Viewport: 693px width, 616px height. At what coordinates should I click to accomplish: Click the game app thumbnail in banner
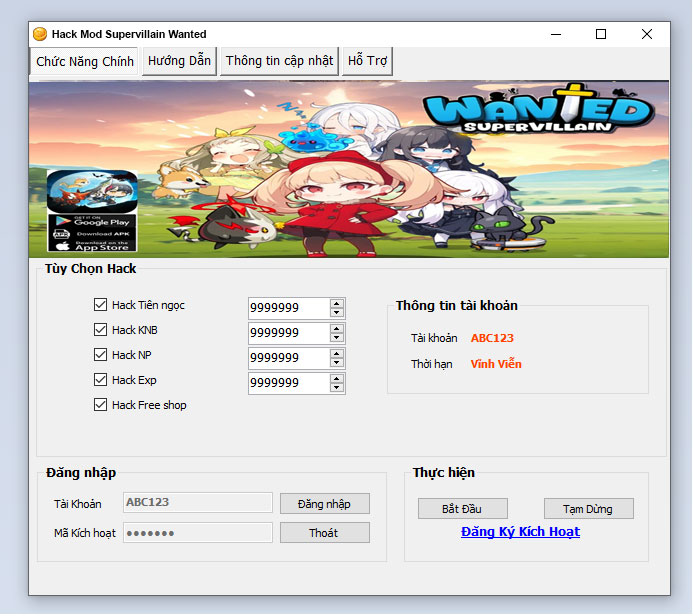click(x=92, y=191)
